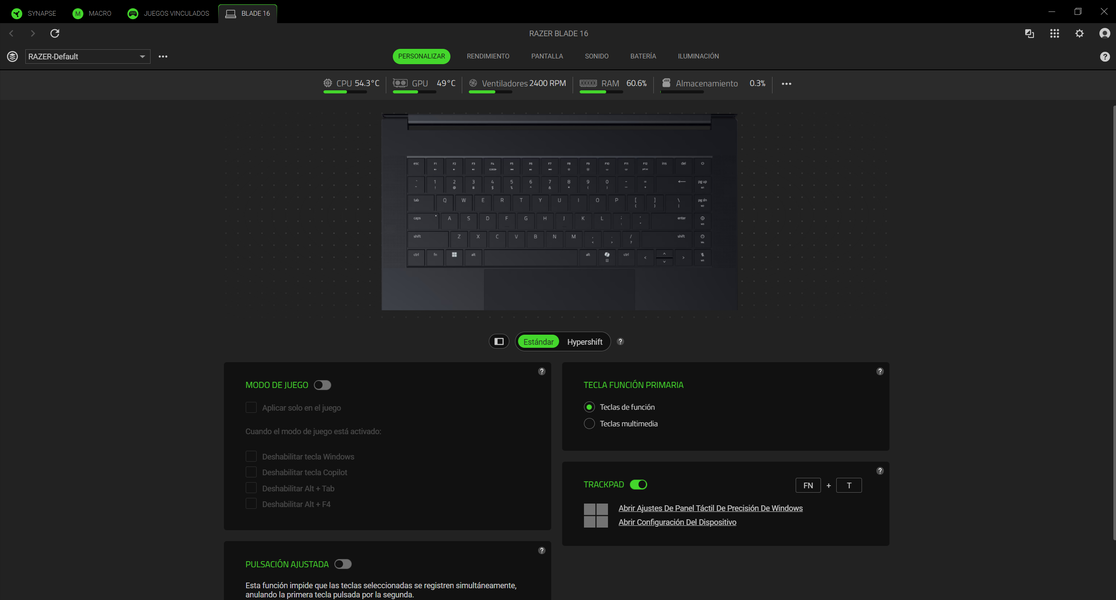Screen dimensions: 1116x600
Task: Select the caps key on keyboard image
Action: click(x=423, y=221)
